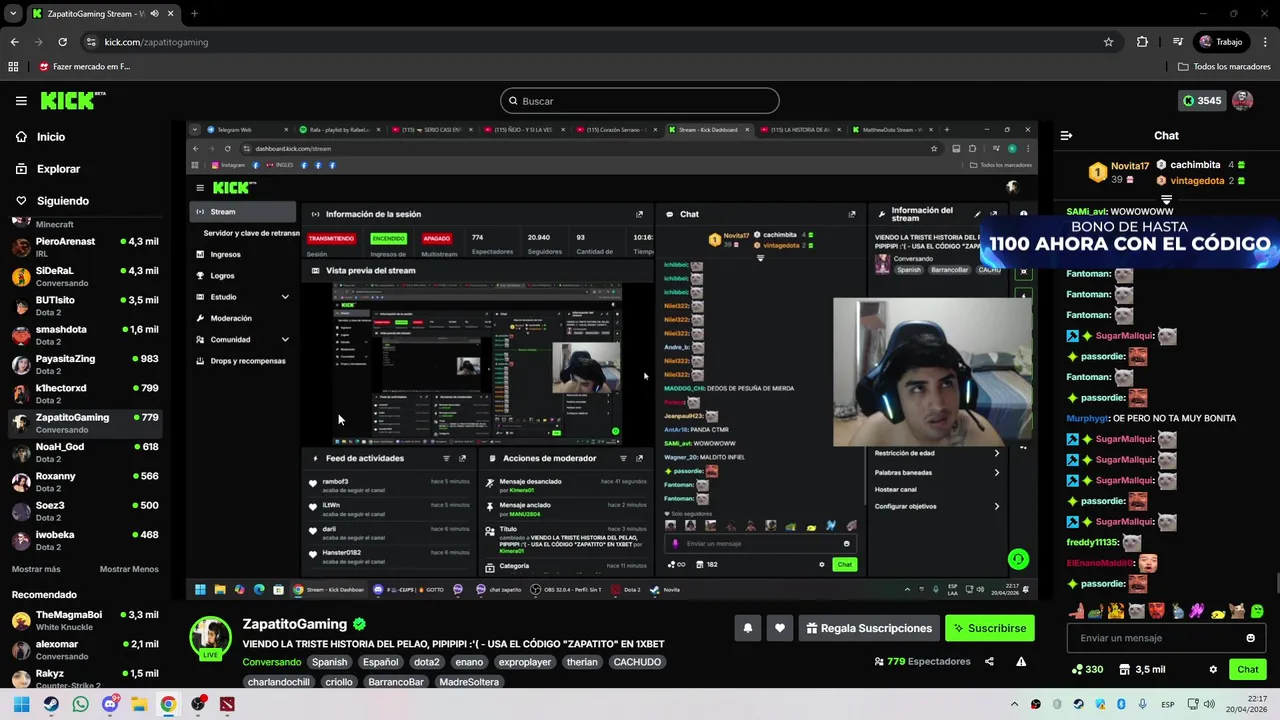The height and width of the screenshot is (720, 1280).
Task: Collapse the chat panel with arrow icon
Action: [x=1066, y=136]
